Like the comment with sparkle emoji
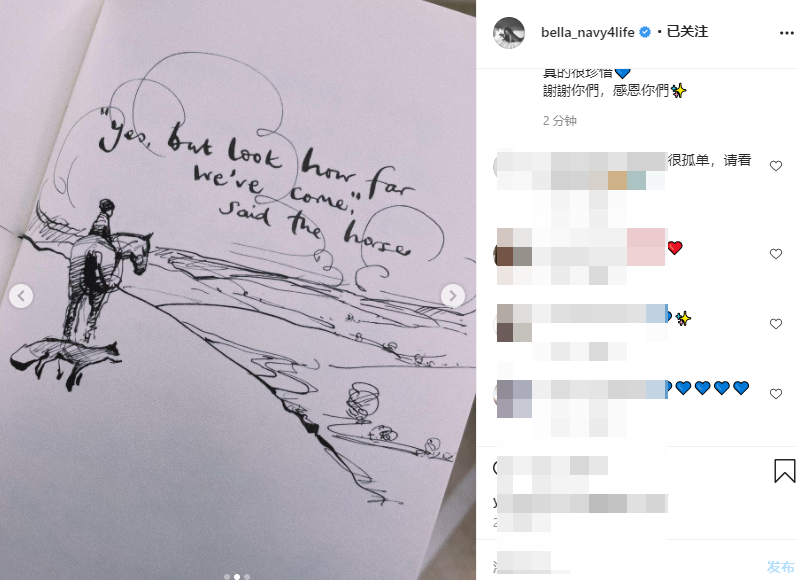 tap(776, 324)
